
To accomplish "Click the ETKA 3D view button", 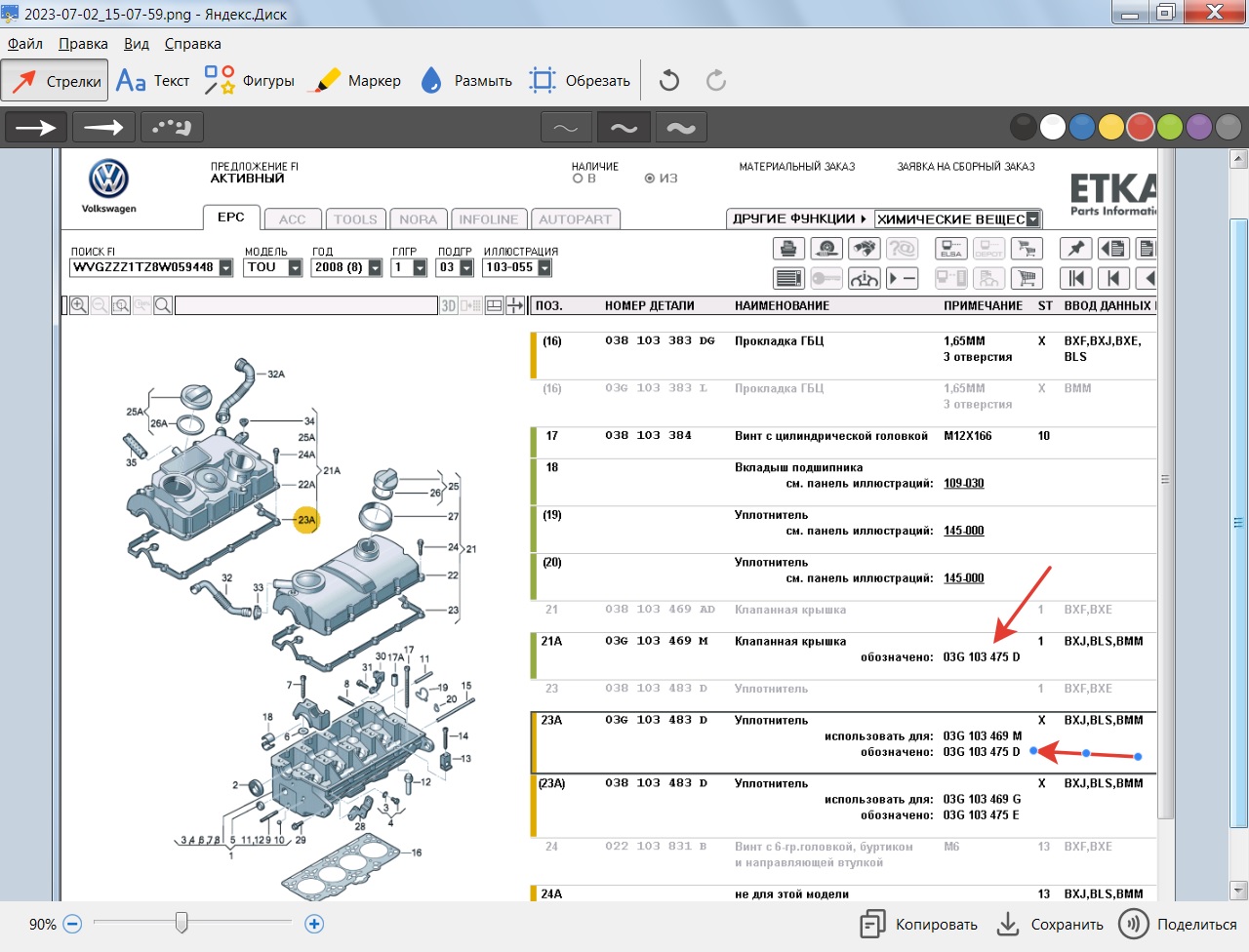I will tap(449, 305).
